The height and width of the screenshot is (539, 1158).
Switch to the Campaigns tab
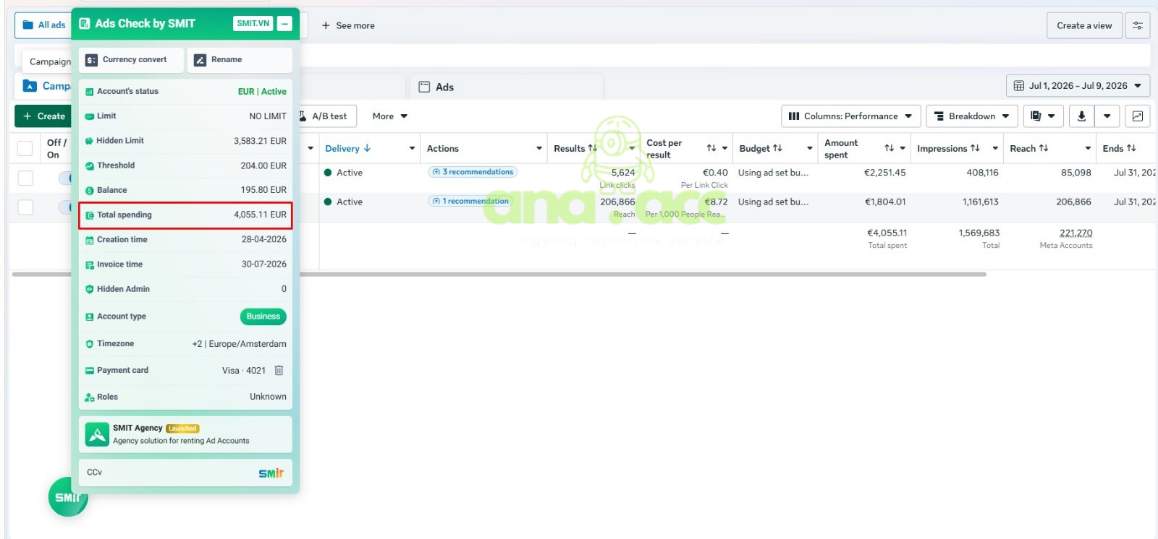coord(47,86)
